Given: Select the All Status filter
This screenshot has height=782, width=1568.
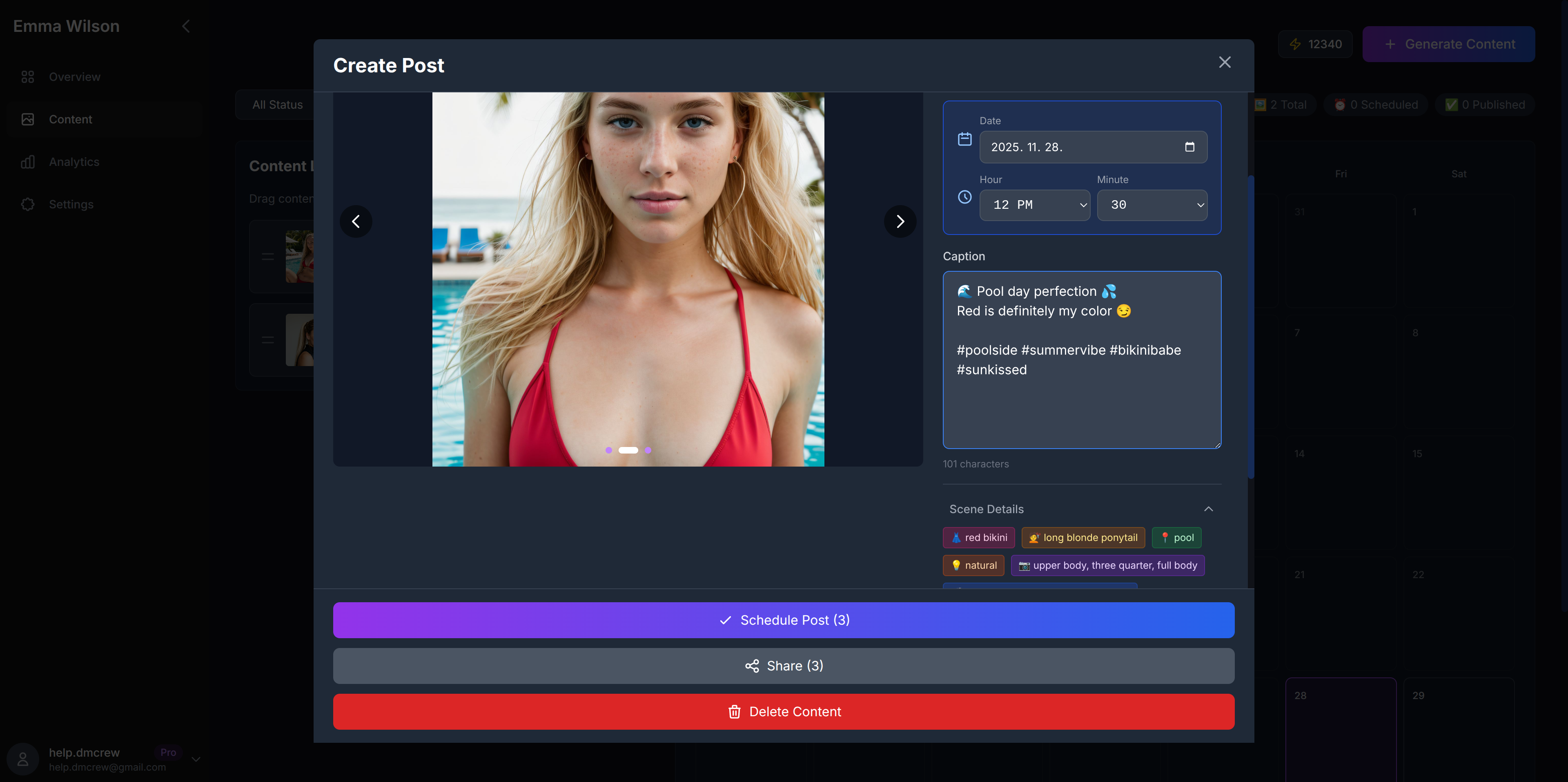Looking at the screenshot, I should click(278, 104).
